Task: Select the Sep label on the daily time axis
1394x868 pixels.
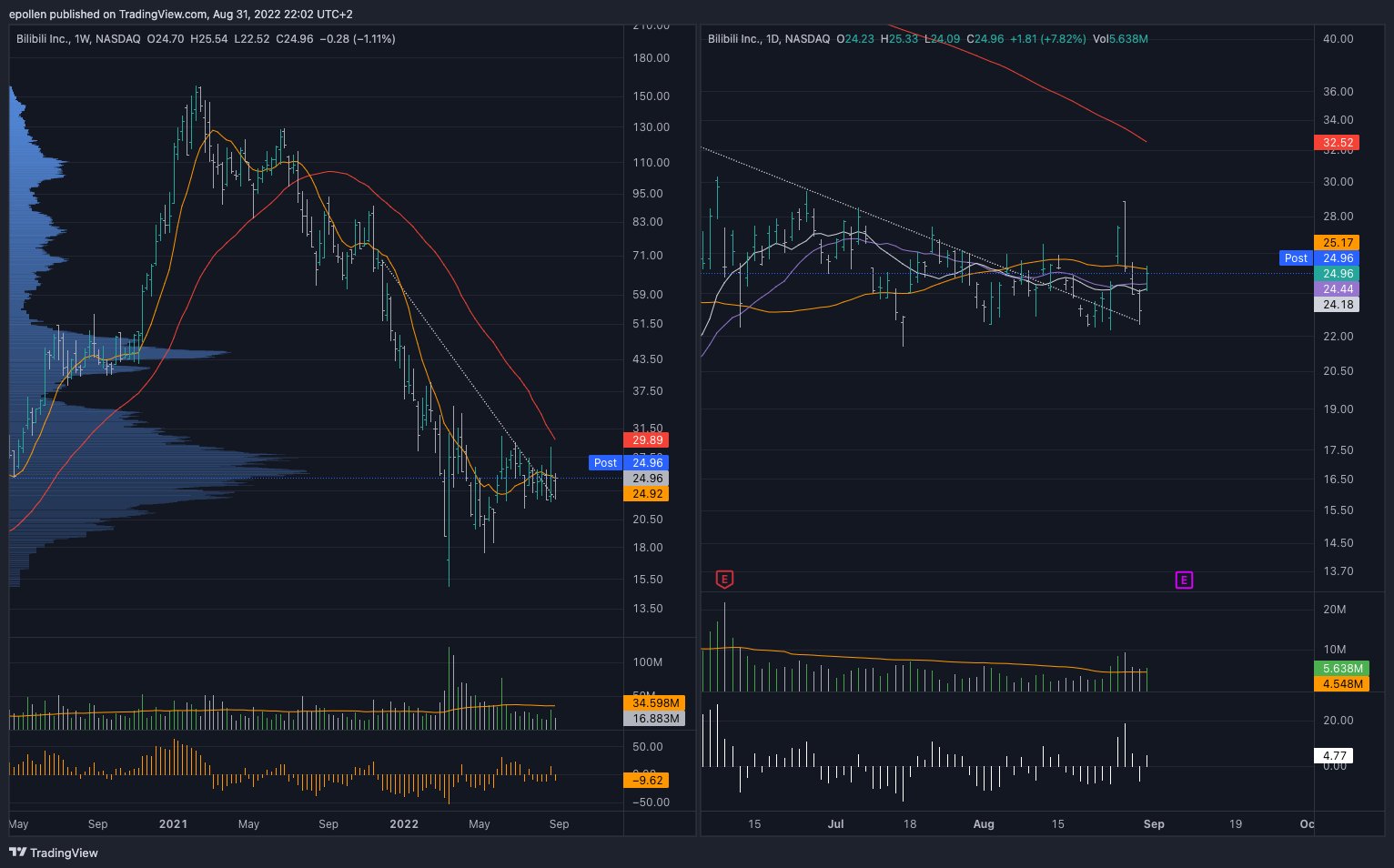Action: (1154, 824)
